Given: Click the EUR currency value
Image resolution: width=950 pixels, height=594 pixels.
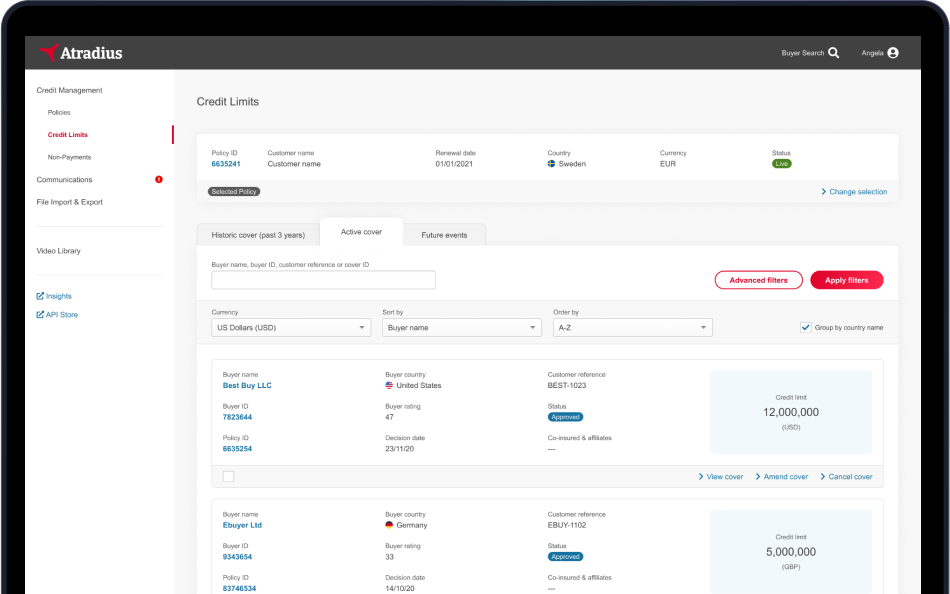Looking at the screenshot, I should click(x=668, y=164).
